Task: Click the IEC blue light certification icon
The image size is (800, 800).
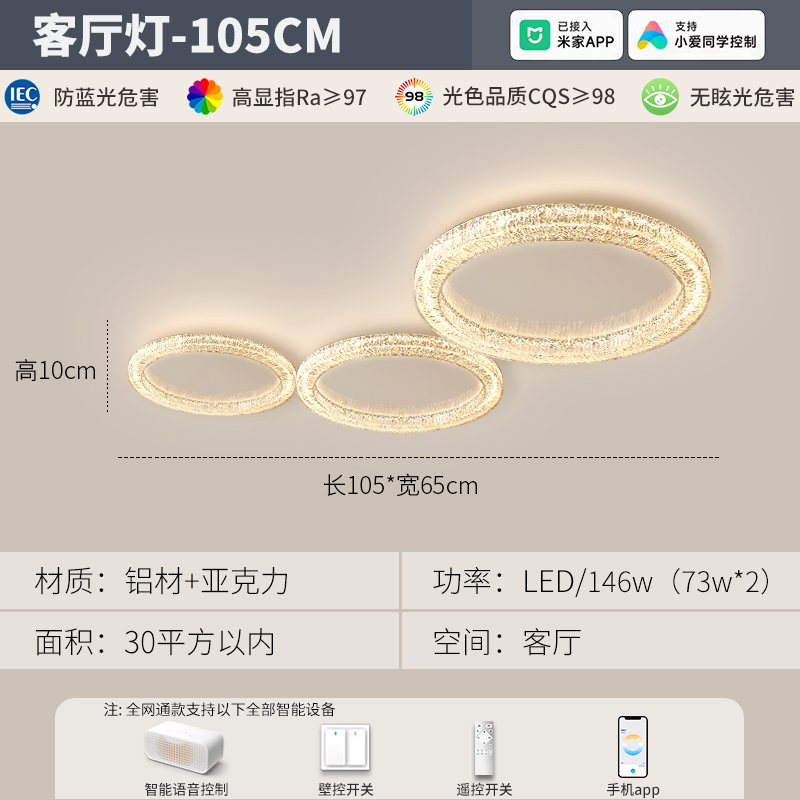Action: click(x=22, y=96)
